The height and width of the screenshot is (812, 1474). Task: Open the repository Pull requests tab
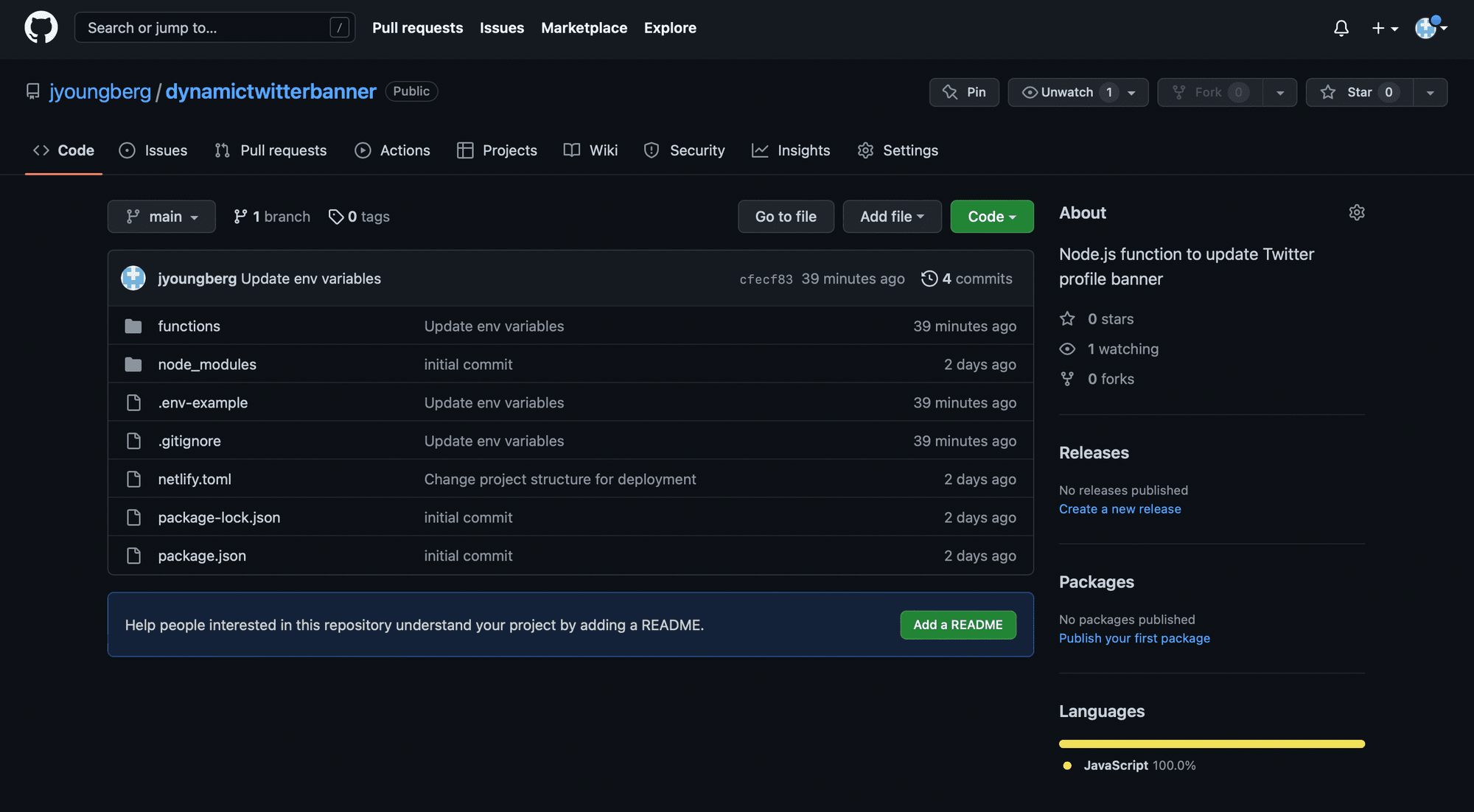coord(270,150)
